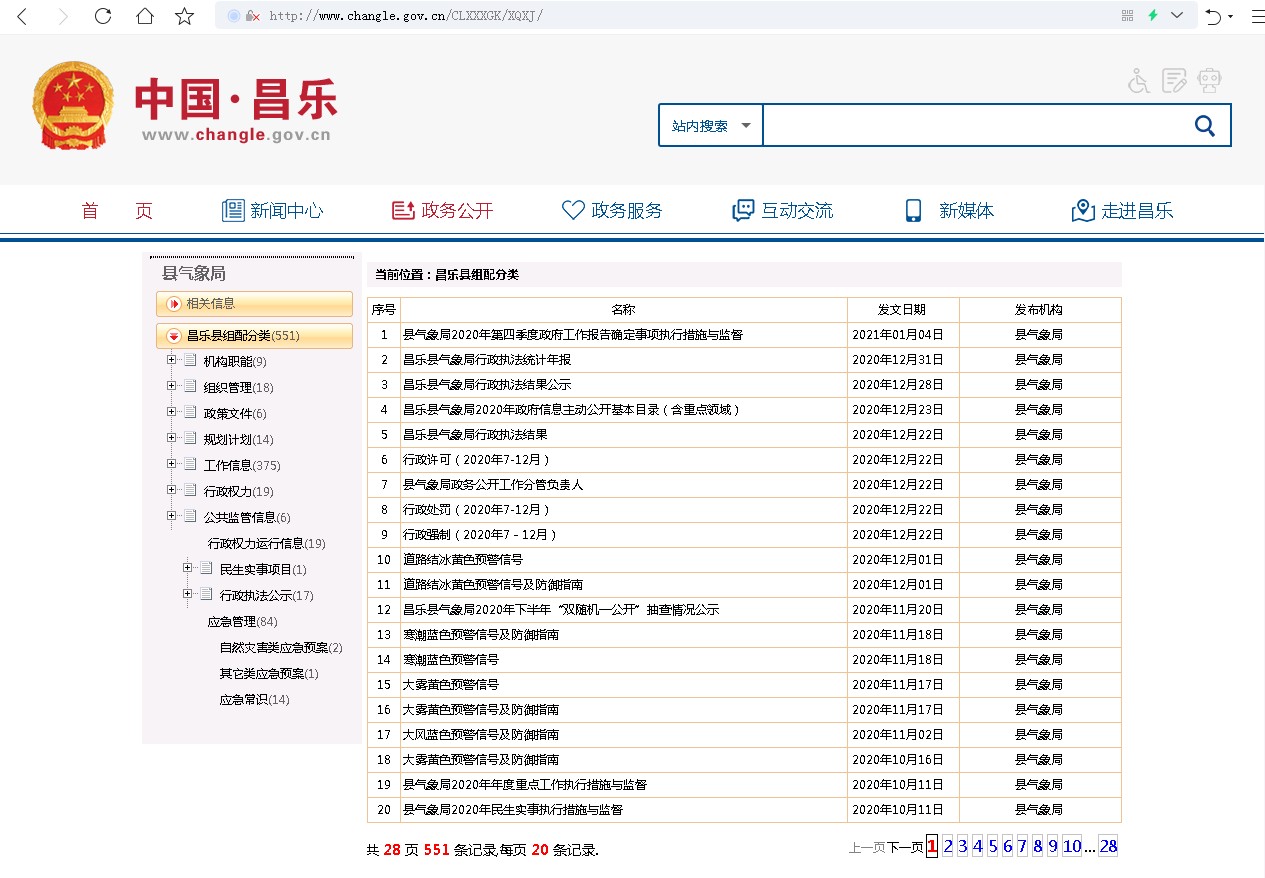The height and width of the screenshot is (878, 1265).
Task: Click the search magnifier icon
Action: 1204,126
